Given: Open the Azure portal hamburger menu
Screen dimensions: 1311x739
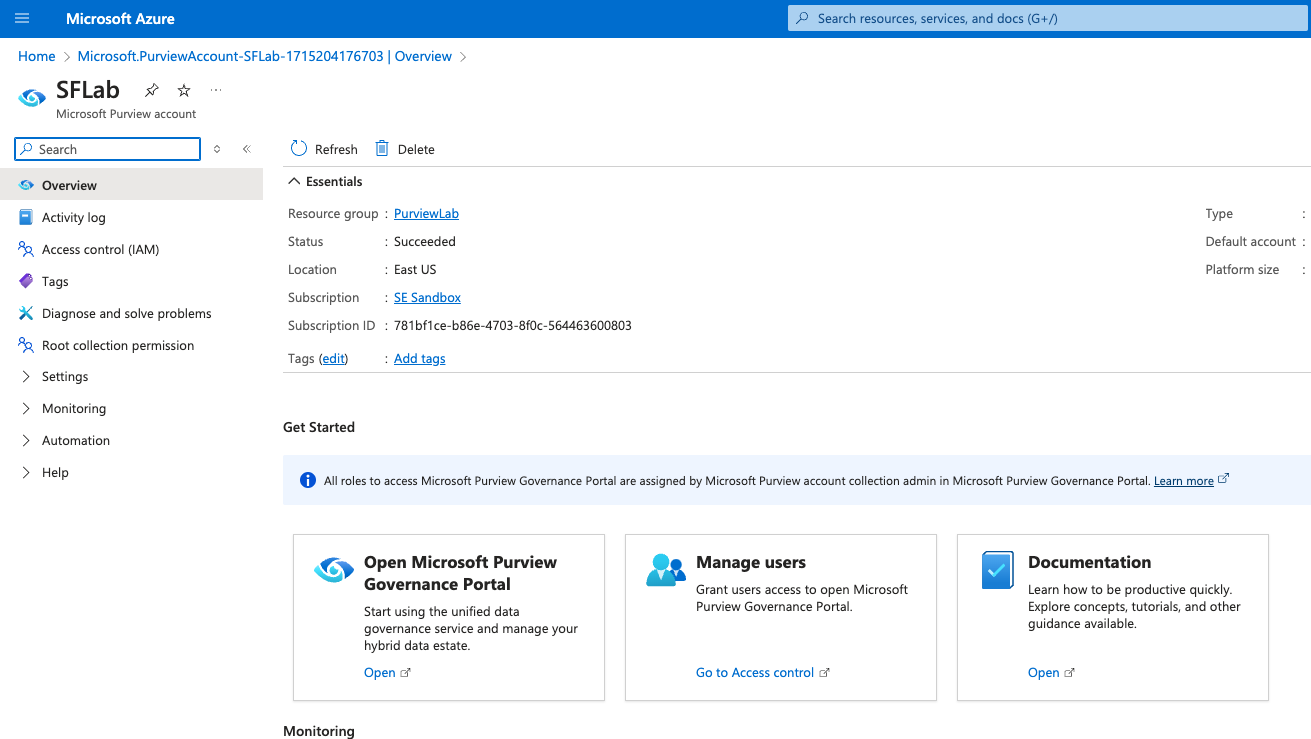Looking at the screenshot, I should coord(22,19).
